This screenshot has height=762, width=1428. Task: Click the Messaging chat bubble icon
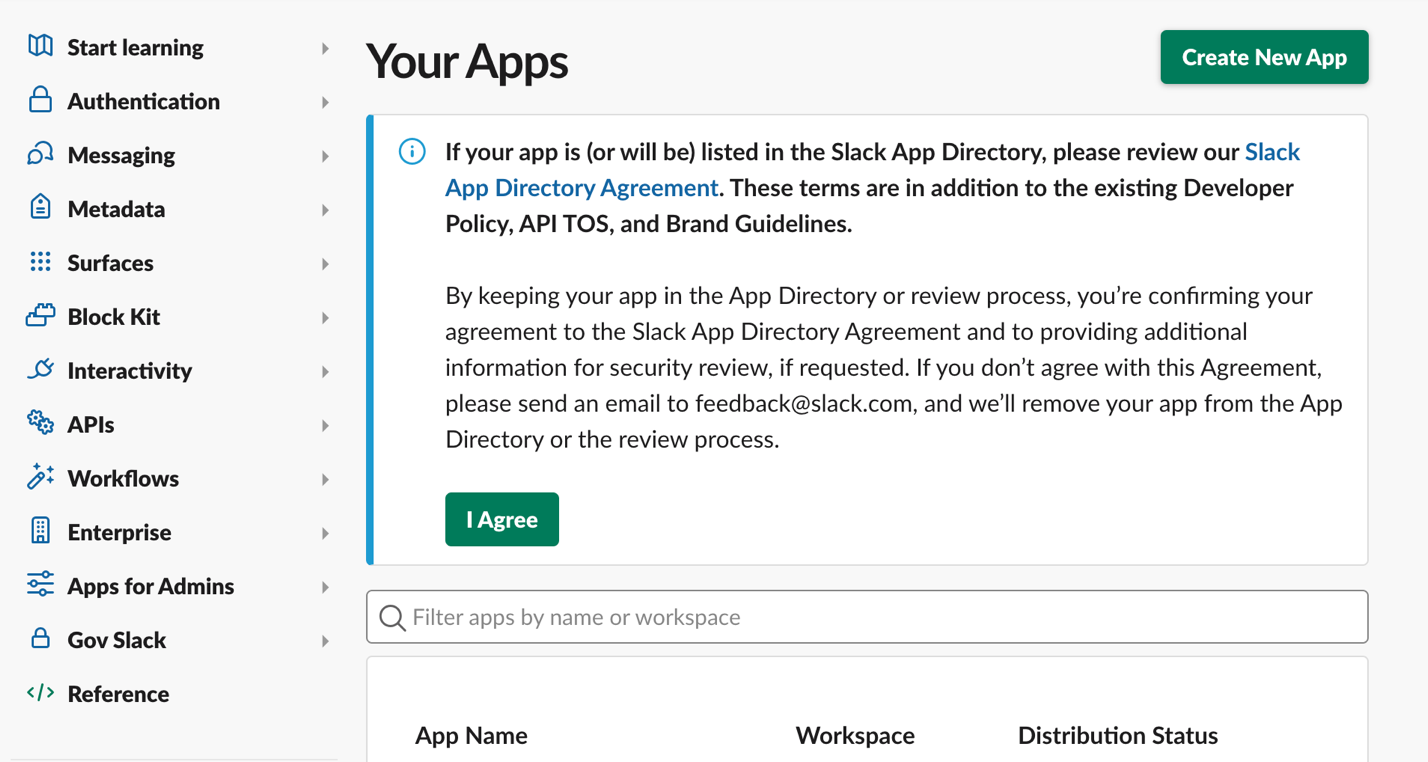click(40, 154)
